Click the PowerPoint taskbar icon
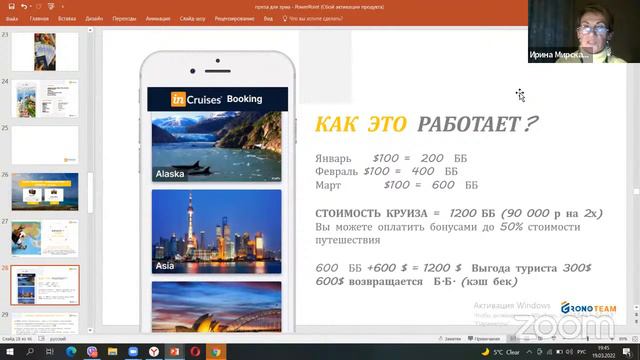Screen dimensions: 640x360 pos(174,351)
